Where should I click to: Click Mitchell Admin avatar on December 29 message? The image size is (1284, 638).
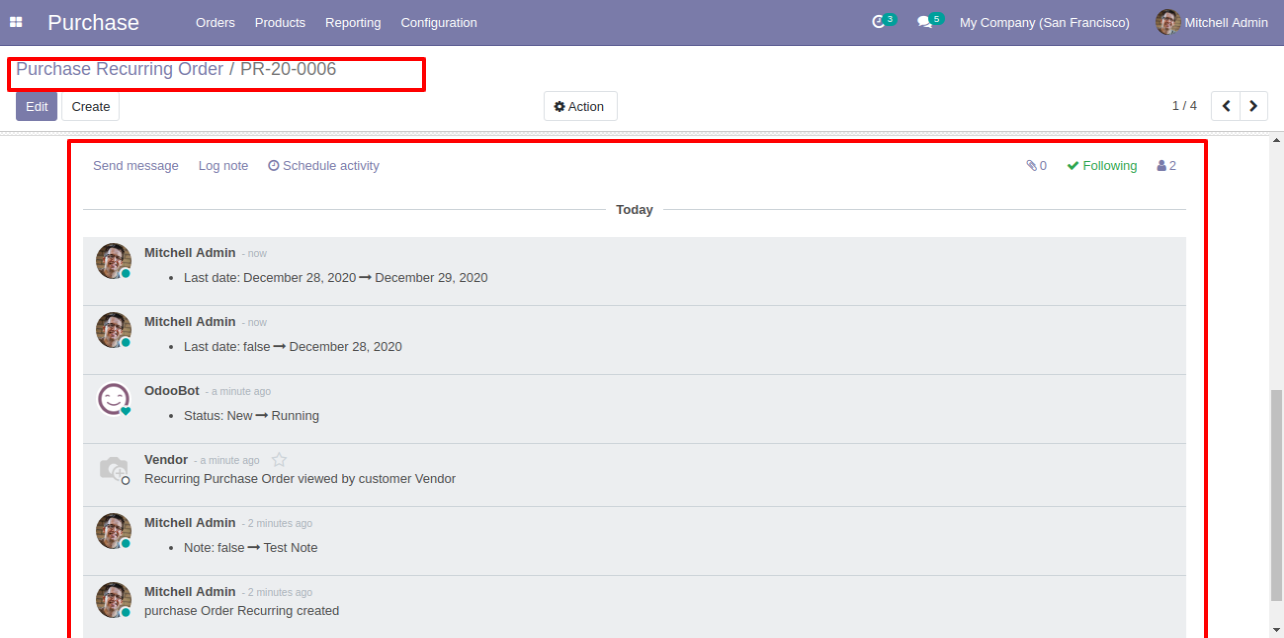click(114, 261)
